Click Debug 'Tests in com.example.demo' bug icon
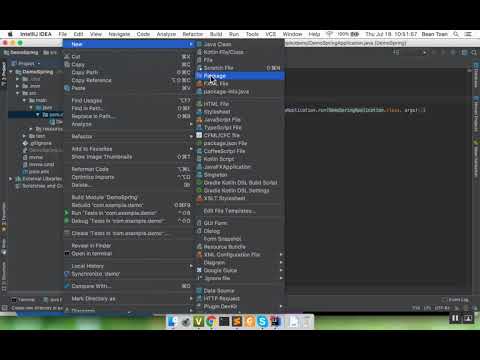 point(67,221)
